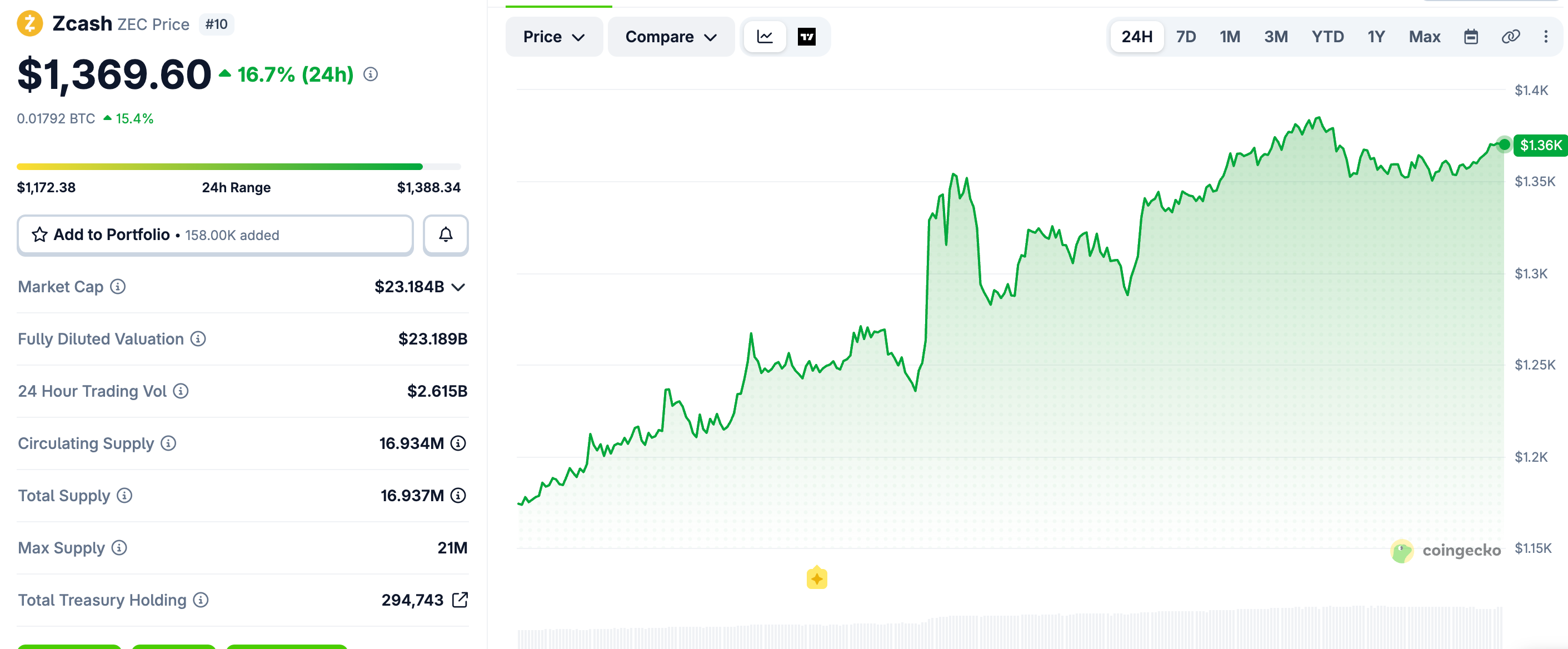Select the 1M time range tab

[x=1230, y=37]
